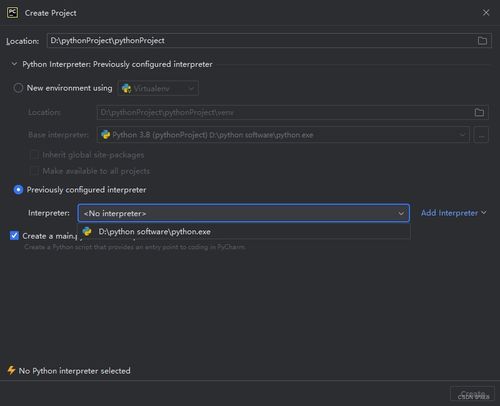Close the Create Project dialog
The height and width of the screenshot is (406, 500).
tap(486, 13)
